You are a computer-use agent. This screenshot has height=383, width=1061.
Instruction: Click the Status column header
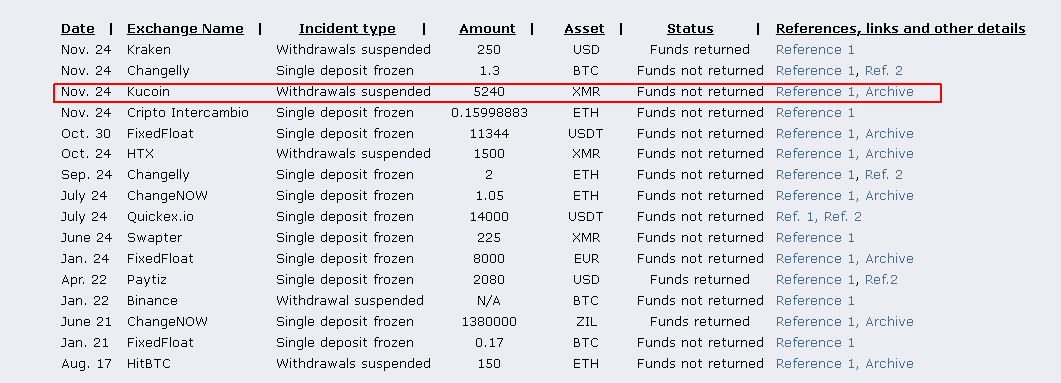click(x=690, y=28)
